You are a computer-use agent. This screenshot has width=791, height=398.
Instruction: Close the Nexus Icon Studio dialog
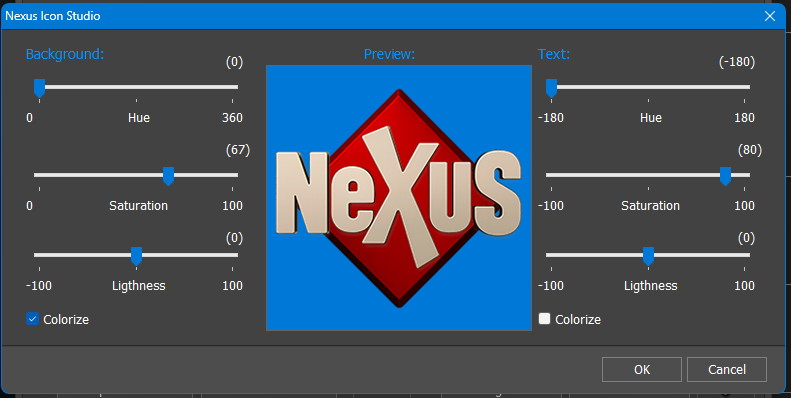point(770,16)
